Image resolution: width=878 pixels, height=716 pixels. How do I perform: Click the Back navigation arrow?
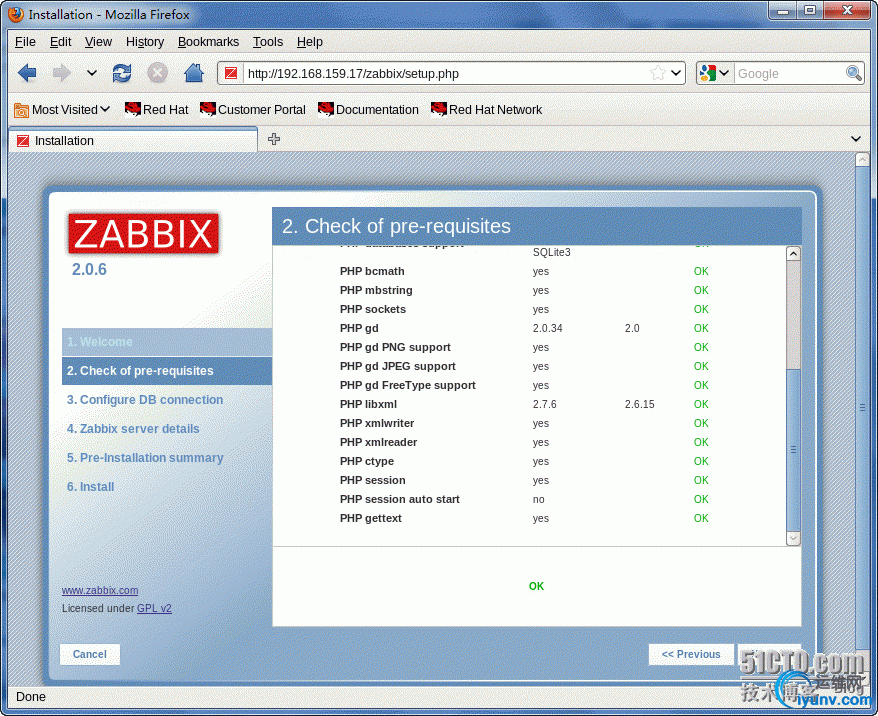[x=27, y=73]
